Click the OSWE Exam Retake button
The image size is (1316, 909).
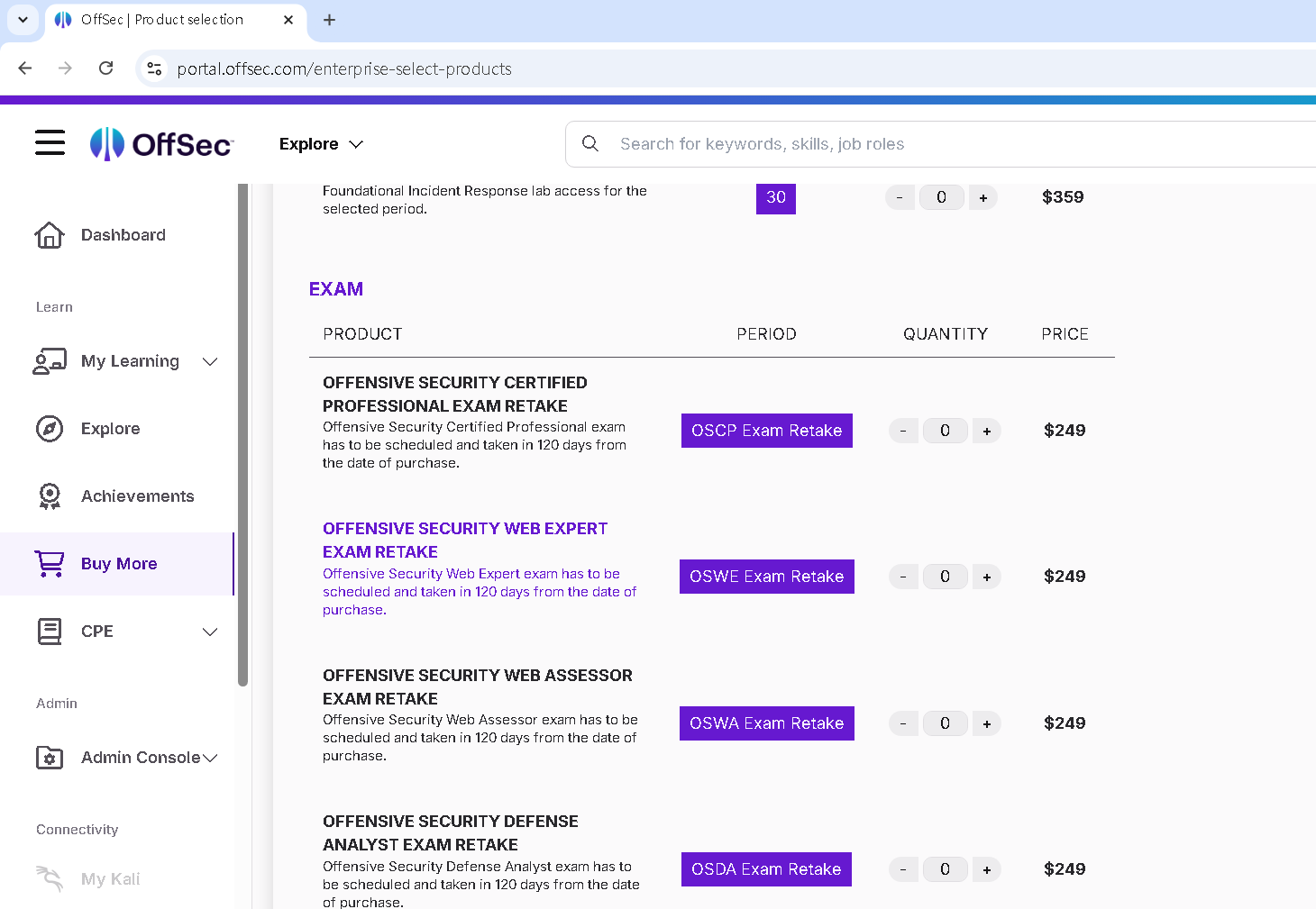(x=767, y=577)
